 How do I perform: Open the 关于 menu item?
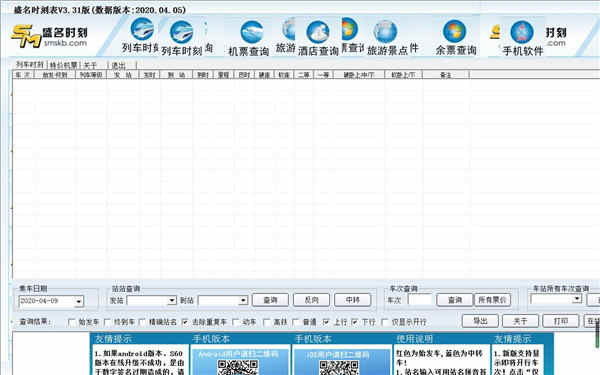[x=90, y=65]
